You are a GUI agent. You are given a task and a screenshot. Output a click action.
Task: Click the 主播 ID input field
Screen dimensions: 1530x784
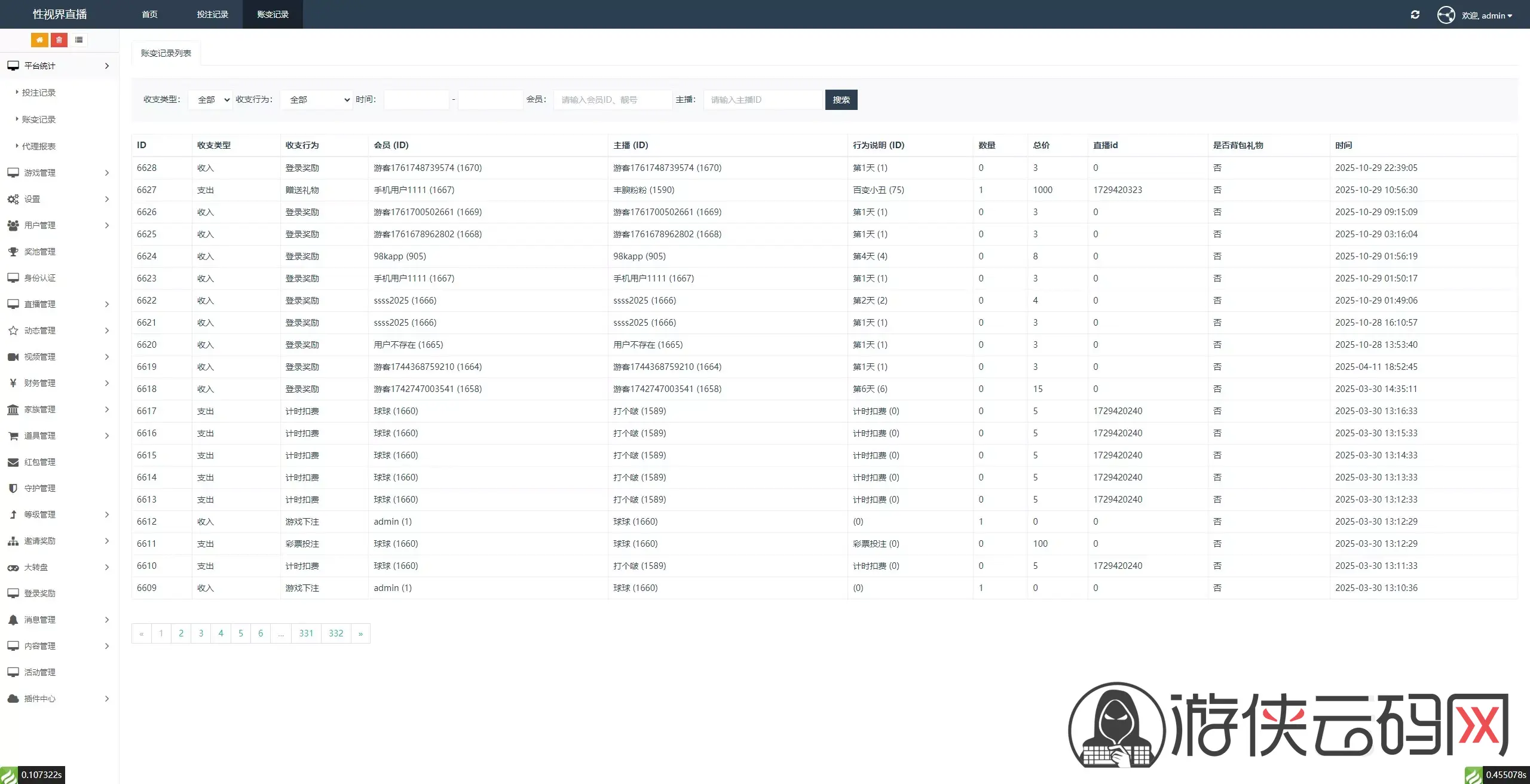pos(763,100)
